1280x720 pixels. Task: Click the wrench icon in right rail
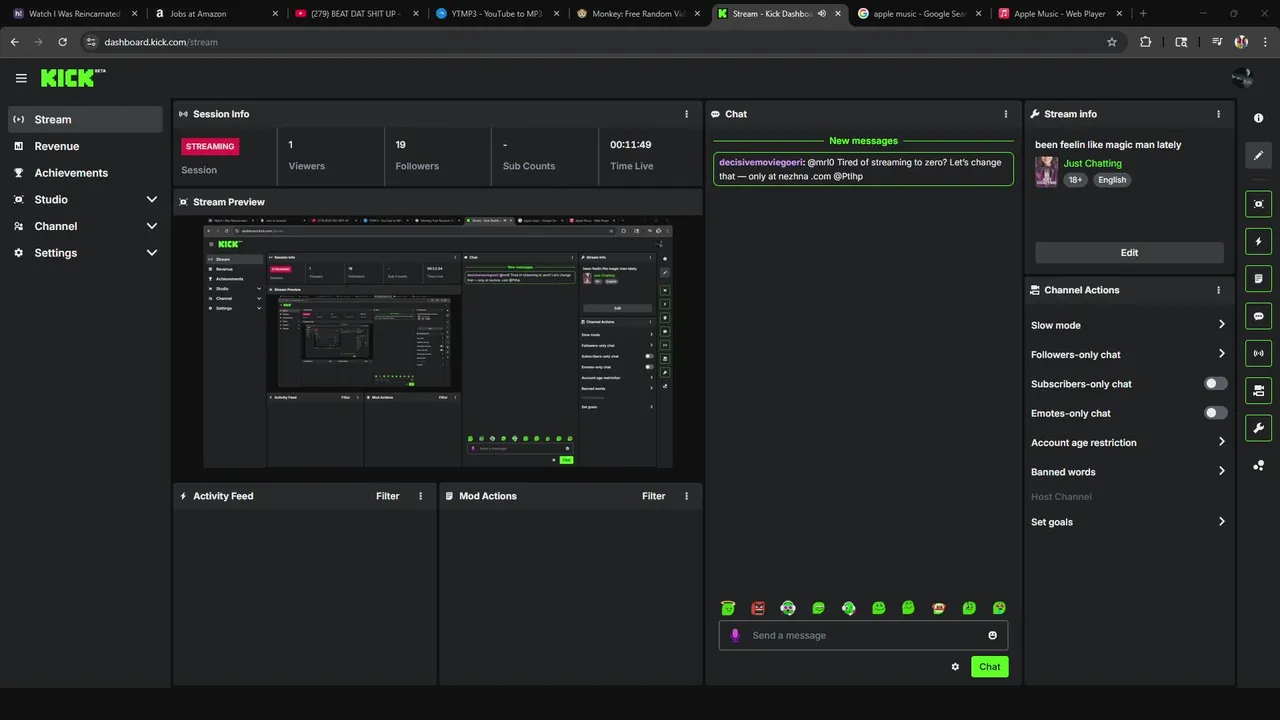(1258, 428)
